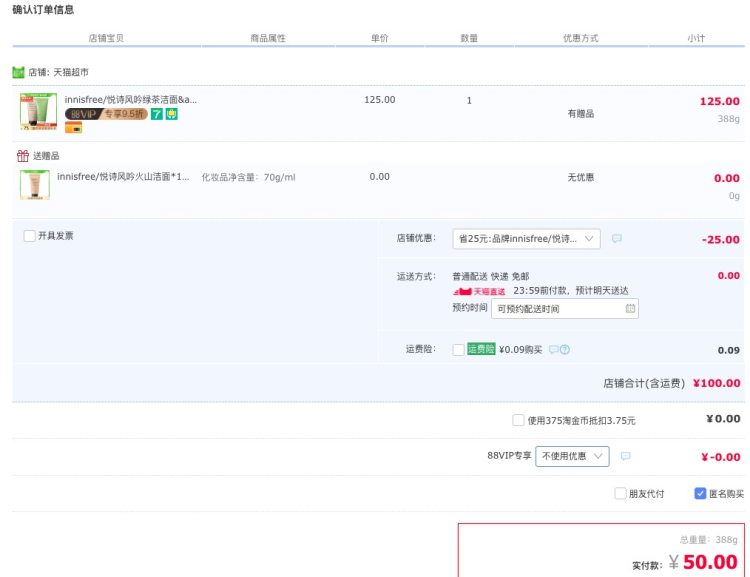
Task: Click the comment icon beside 88VIP dropdown
Action: [x=625, y=456]
